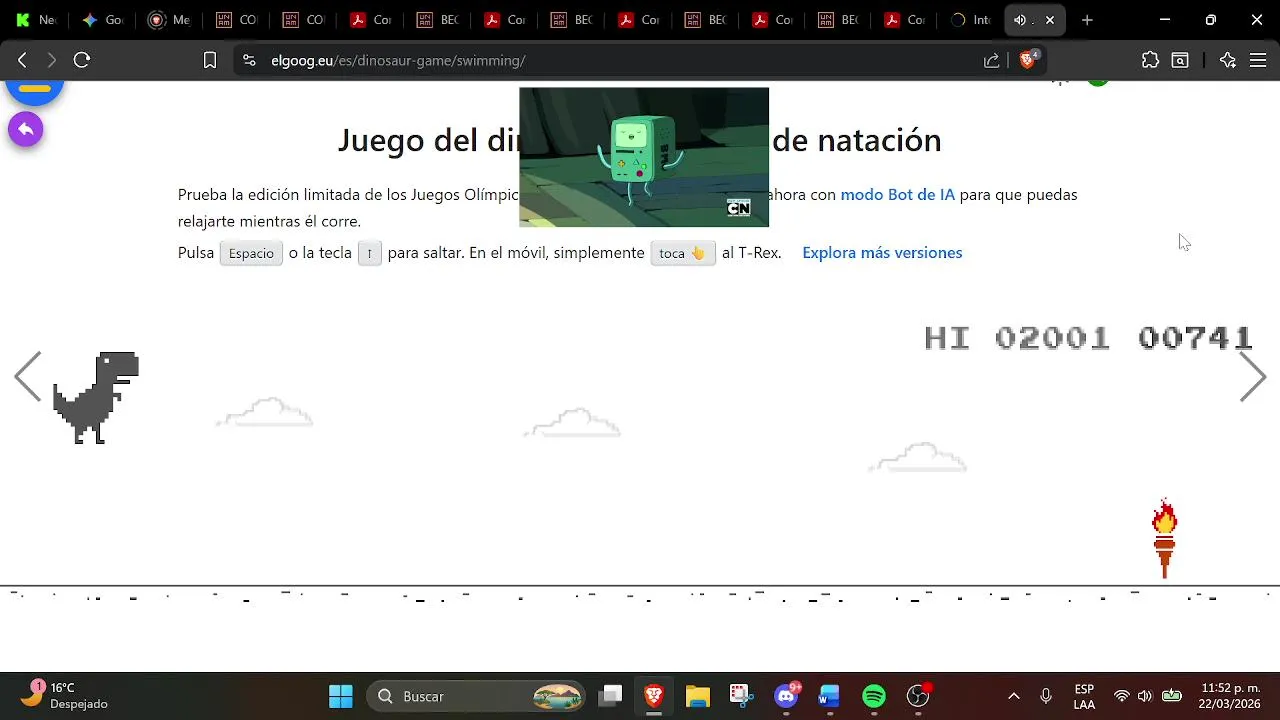Open Brave browser from the taskbar
This screenshot has width=1280, height=720.
(x=654, y=696)
